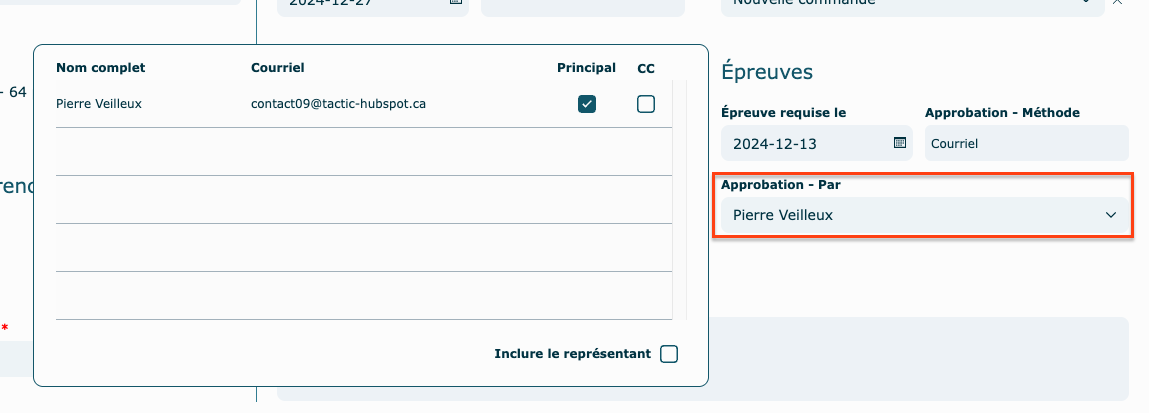The image size is (1149, 413).
Task: Enable Inclure le représentant checkbox
Action: pyautogui.click(x=669, y=354)
